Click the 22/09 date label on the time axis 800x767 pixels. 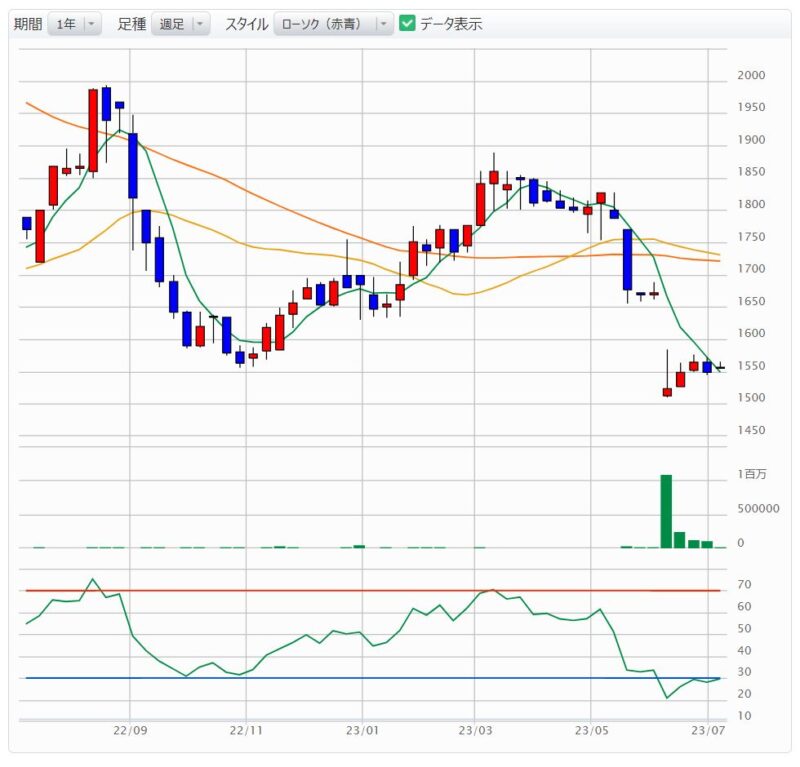pos(130,730)
